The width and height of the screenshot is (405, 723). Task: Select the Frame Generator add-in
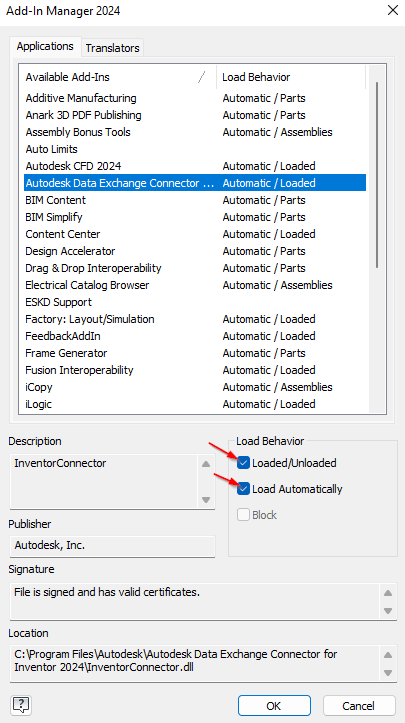tap(195, 353)
